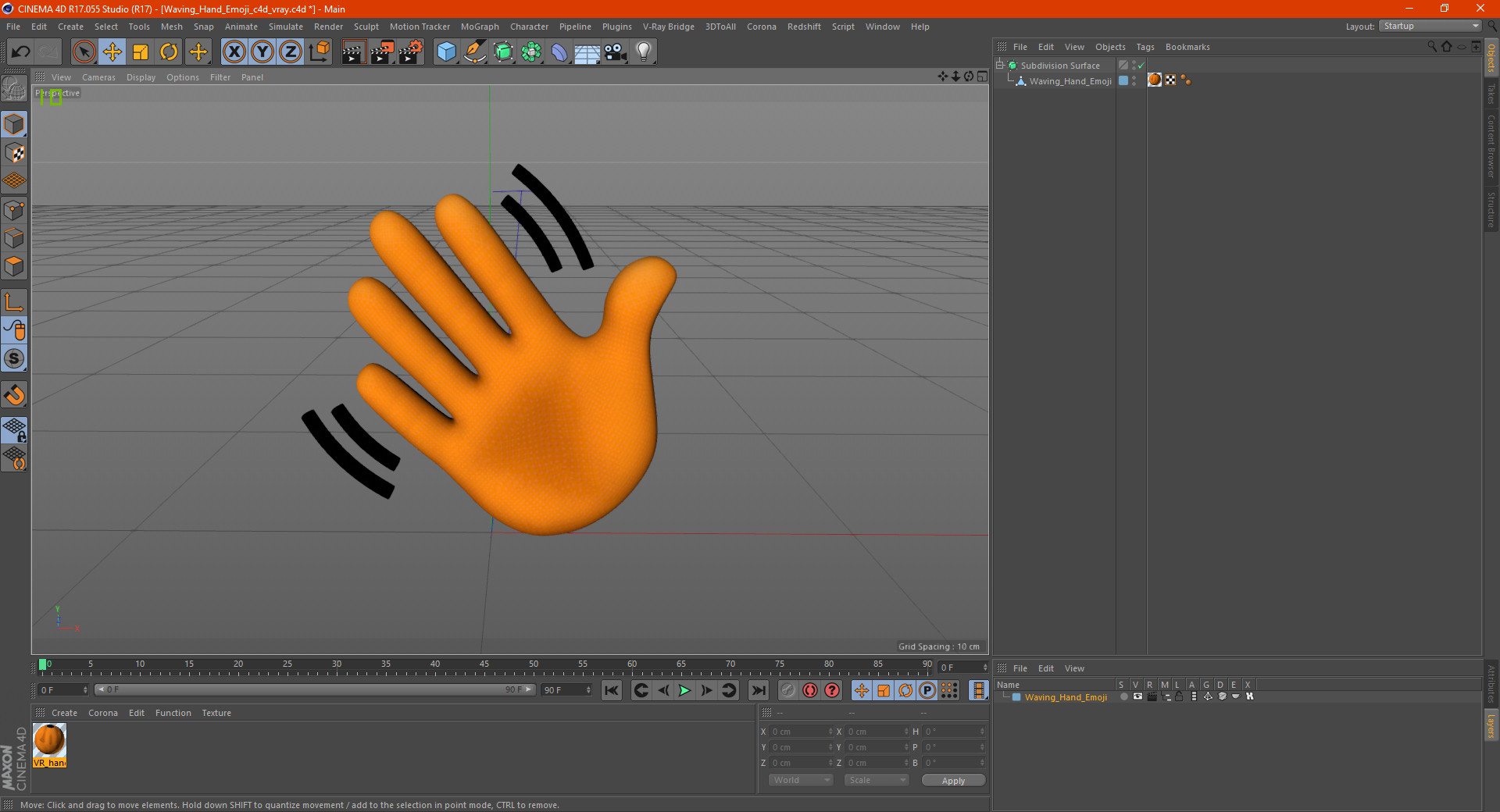
Task: Activate the Move tool in top toolbar
Action: [112, 52]
